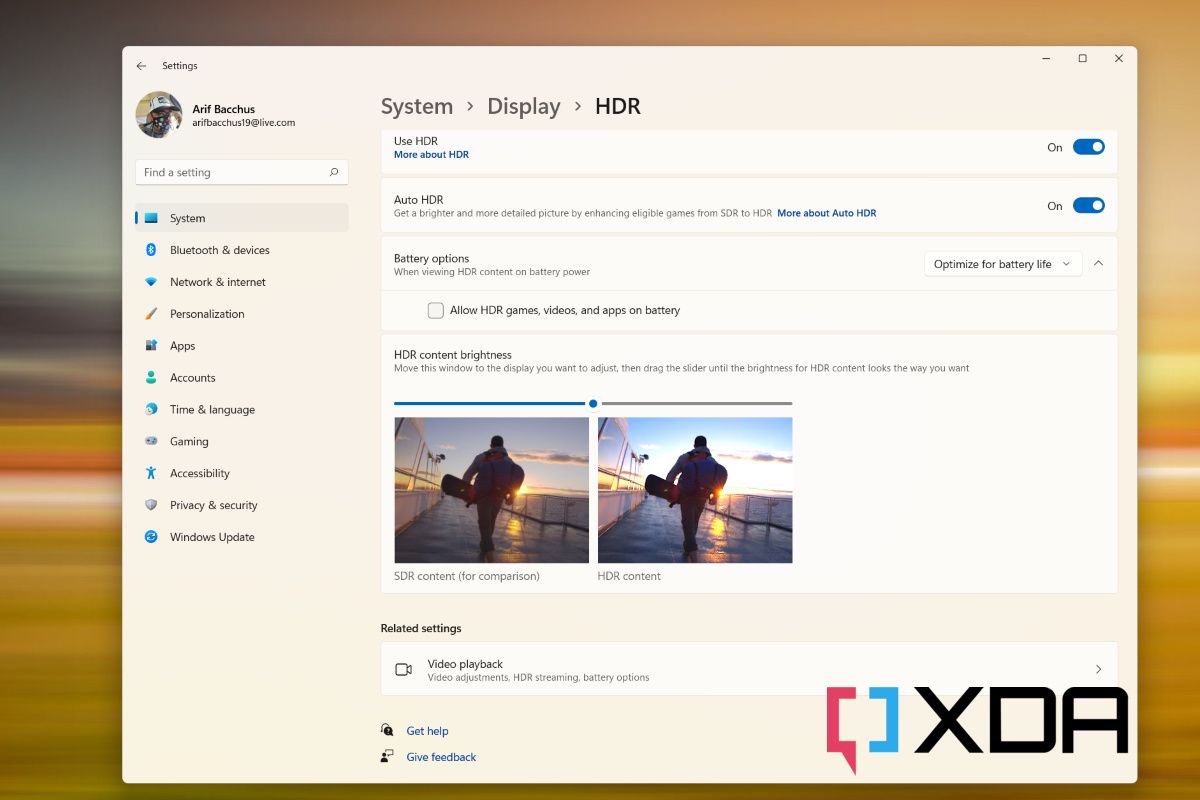The height and width of the screenshot is (800, 1200).
Task: Click the System breadcrumb at page top
Action: [417, 106]
